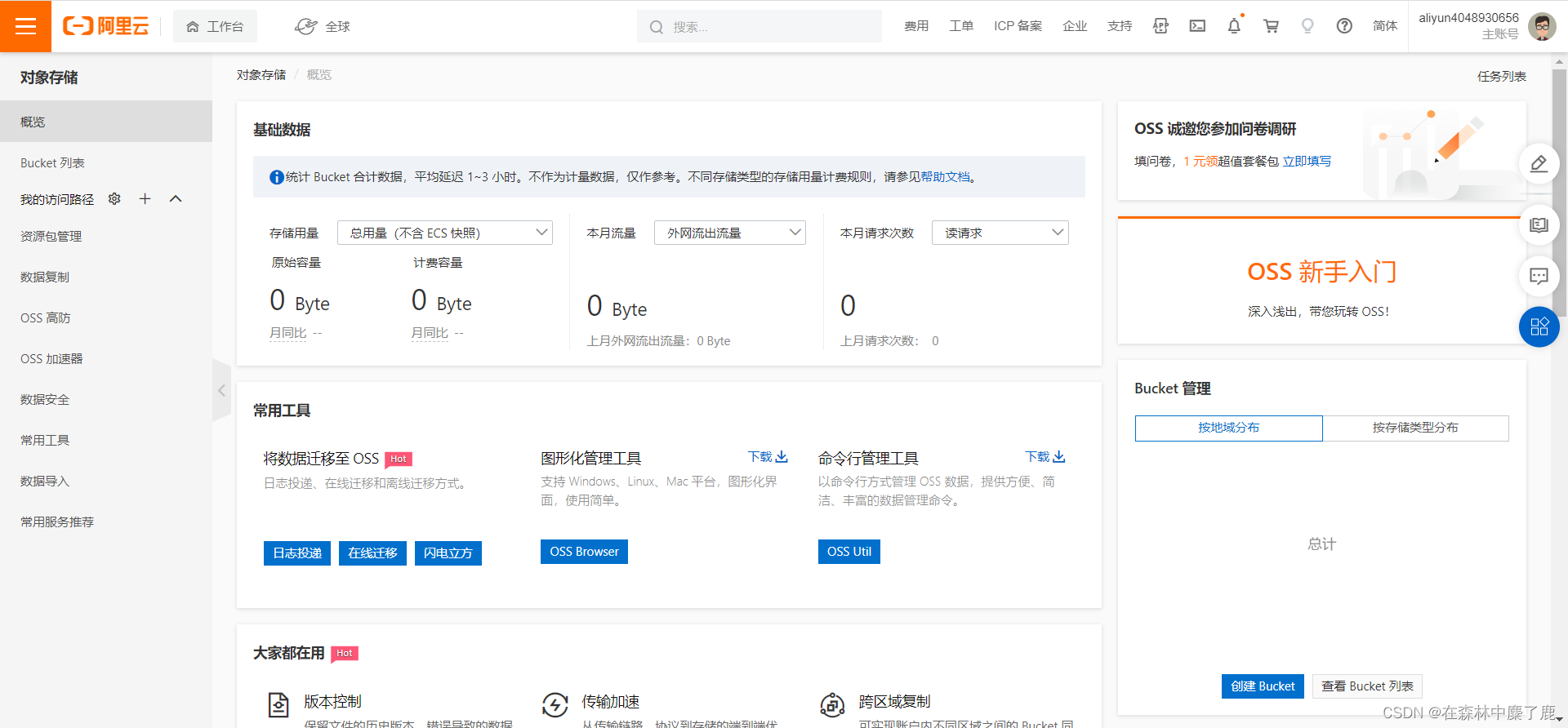Open 常用工具 in the sidebar

(106, 440)
